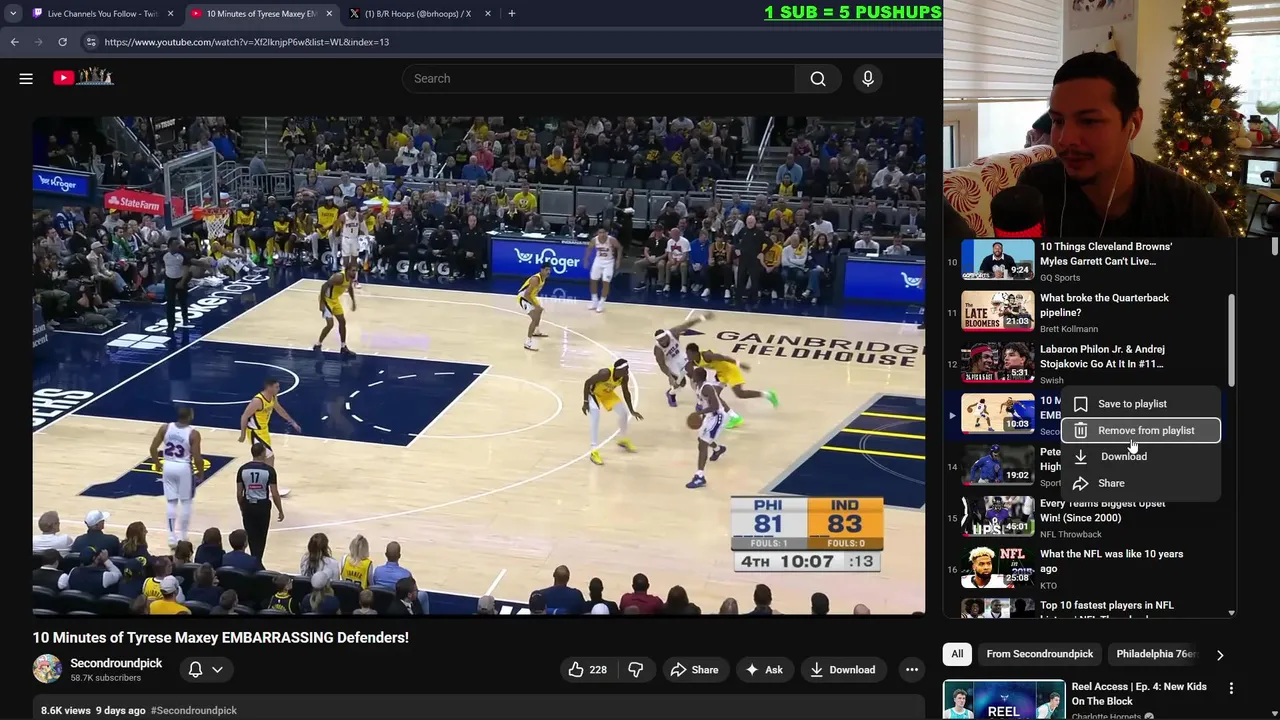Open more actions three-dot menu under video
Image resolution: width=1280 pixels, height=720 pixels.
[x=912, y=670]
